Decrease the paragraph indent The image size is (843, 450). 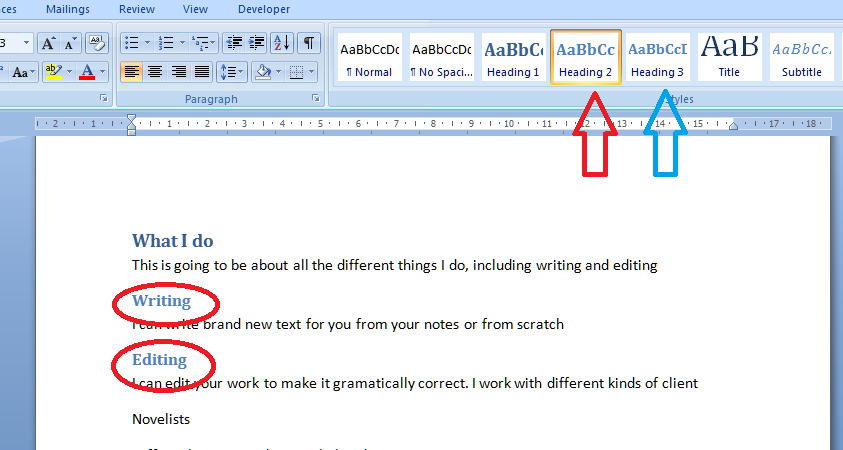234,43
